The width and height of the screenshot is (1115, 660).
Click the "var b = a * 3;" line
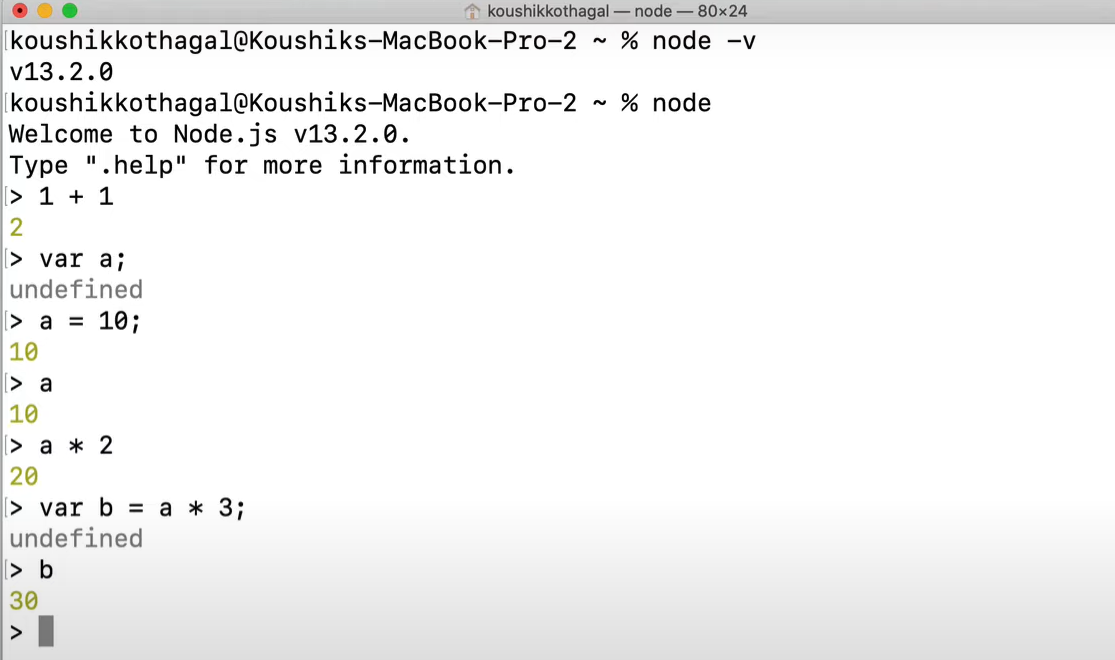(x=142, y=508)
